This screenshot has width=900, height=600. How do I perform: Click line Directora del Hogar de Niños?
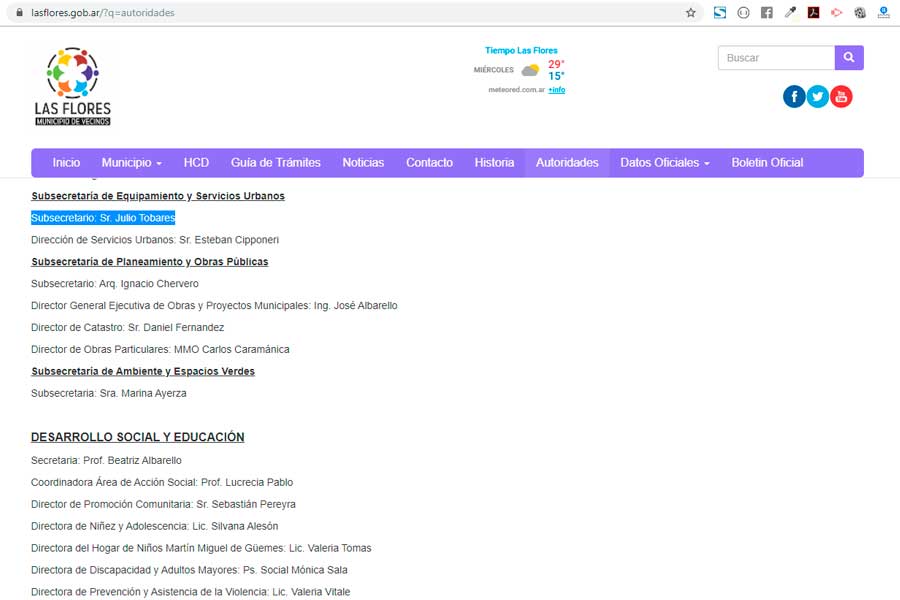coord(201,548)
